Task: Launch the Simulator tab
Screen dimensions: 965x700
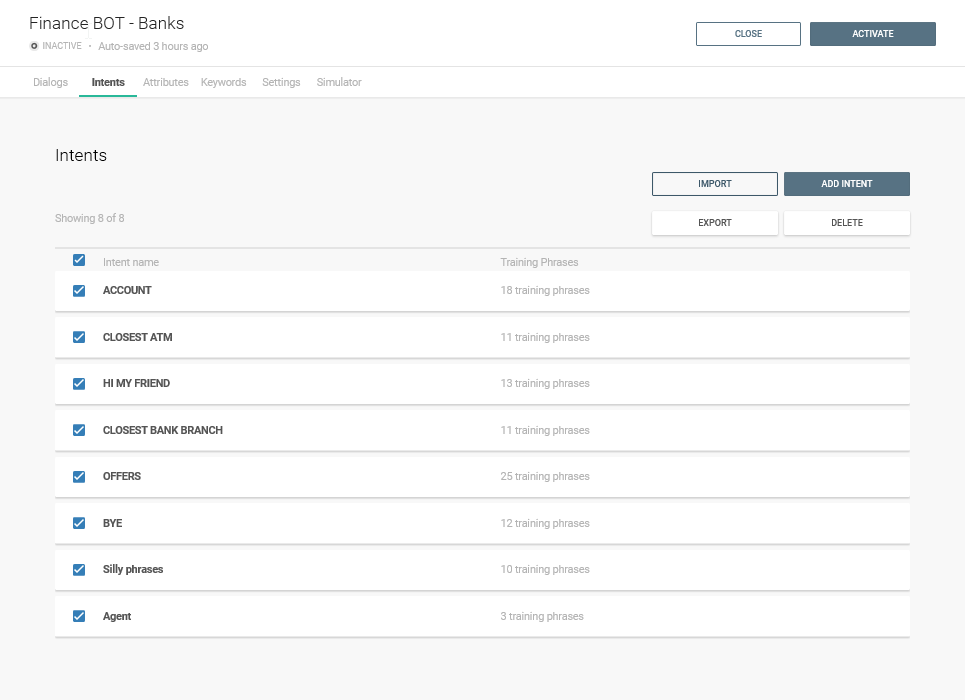Action: 339,82
